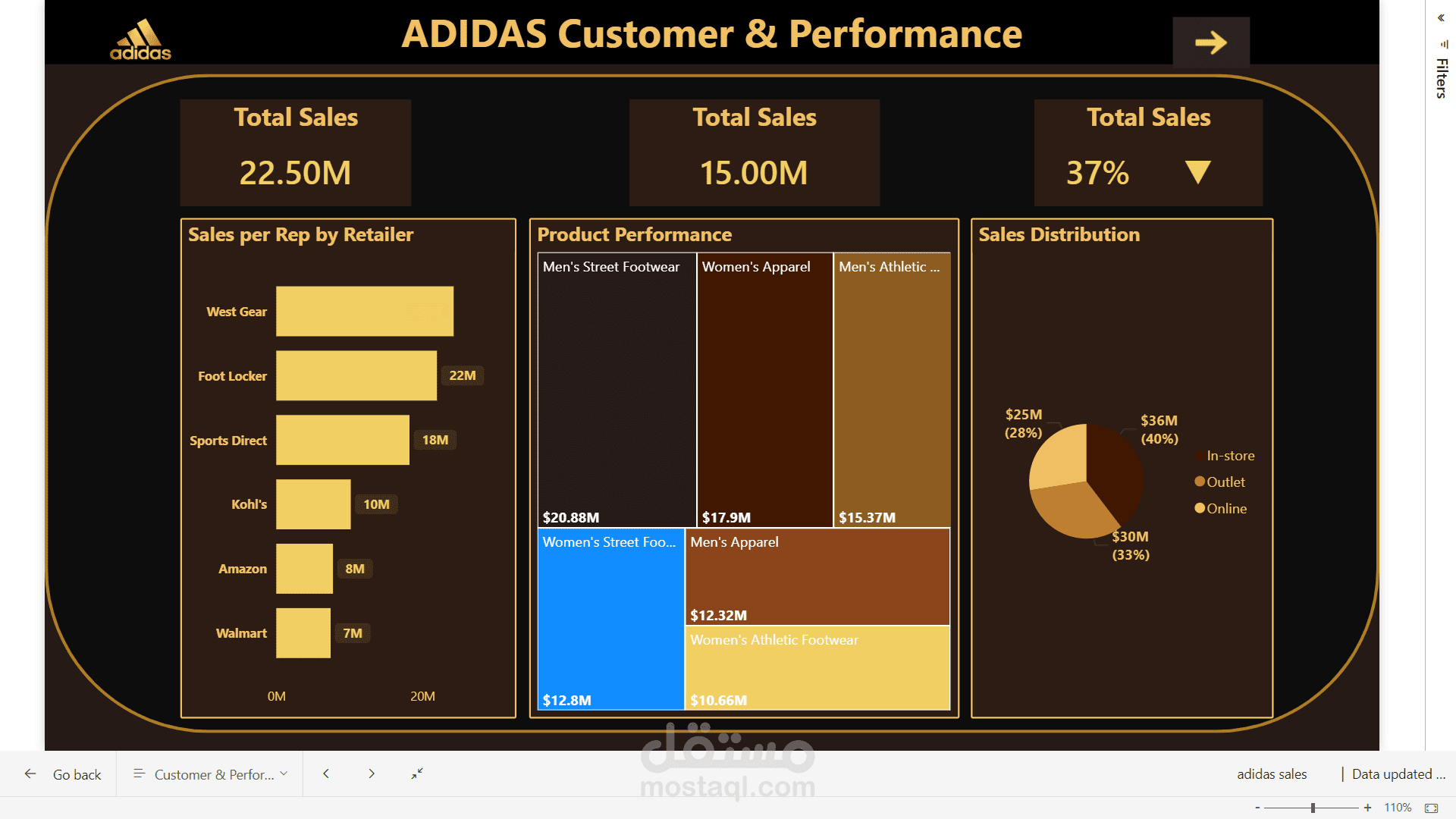Click the fit to page icon

point(1431,808)
